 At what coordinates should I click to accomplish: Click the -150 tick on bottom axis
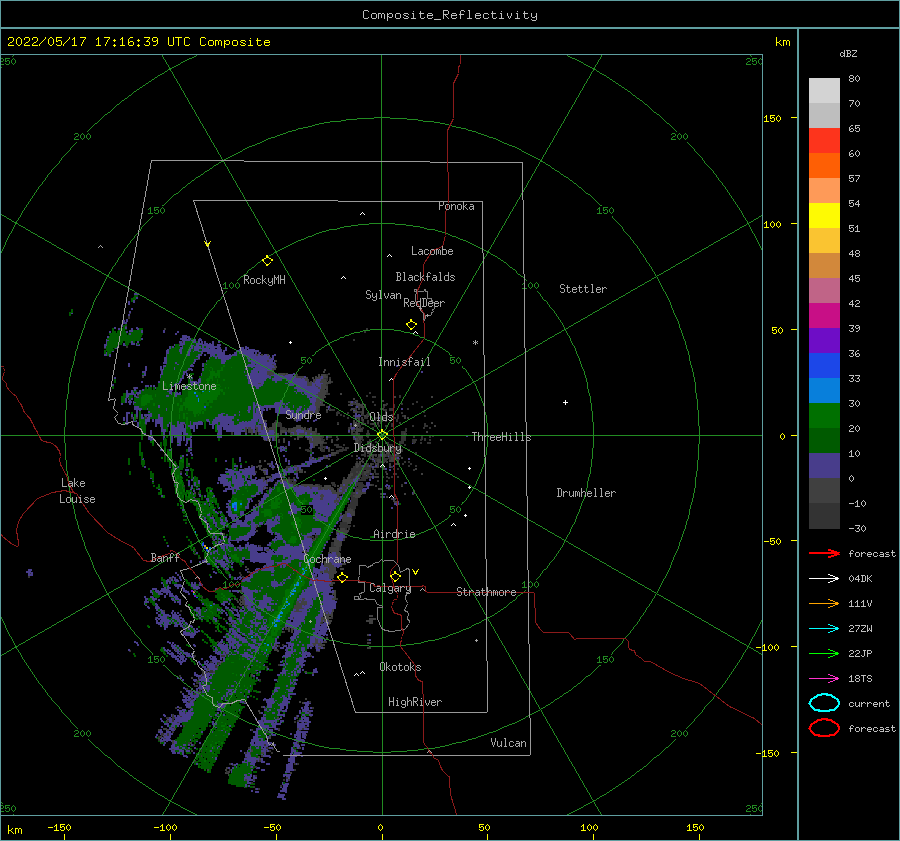tap(59, 827)
